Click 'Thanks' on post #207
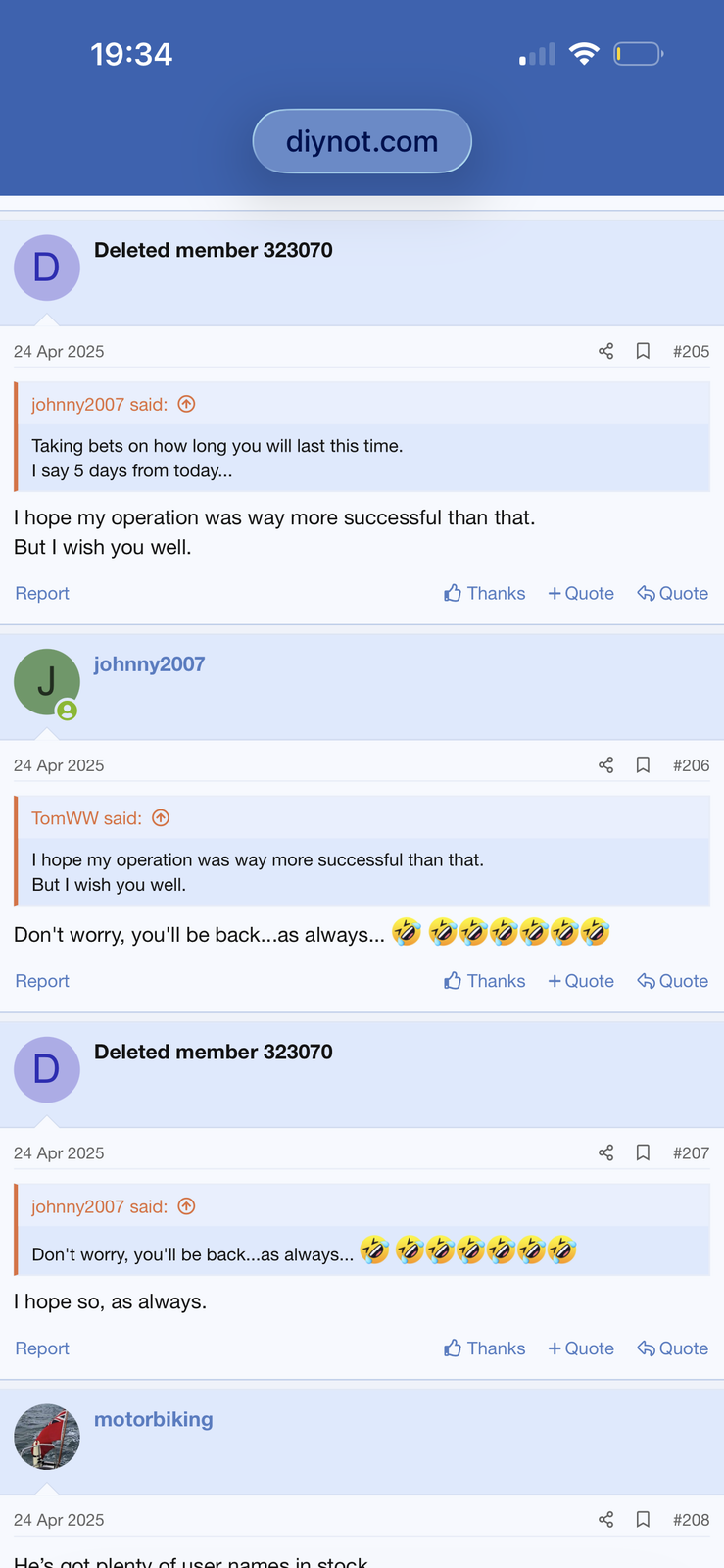 (x=483, y=1347)
